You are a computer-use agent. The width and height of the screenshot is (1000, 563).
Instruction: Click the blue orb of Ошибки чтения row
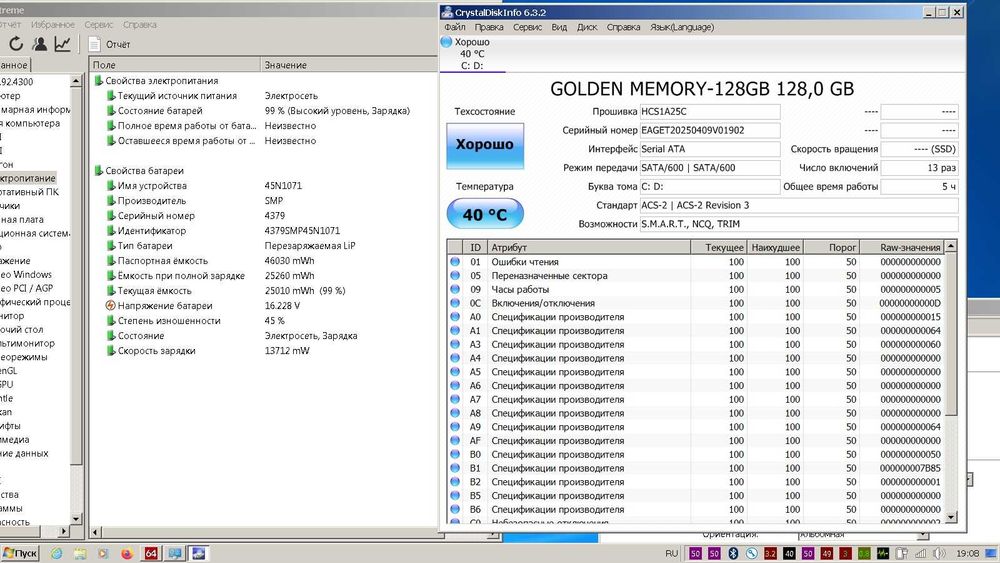[x=455, y=261]
